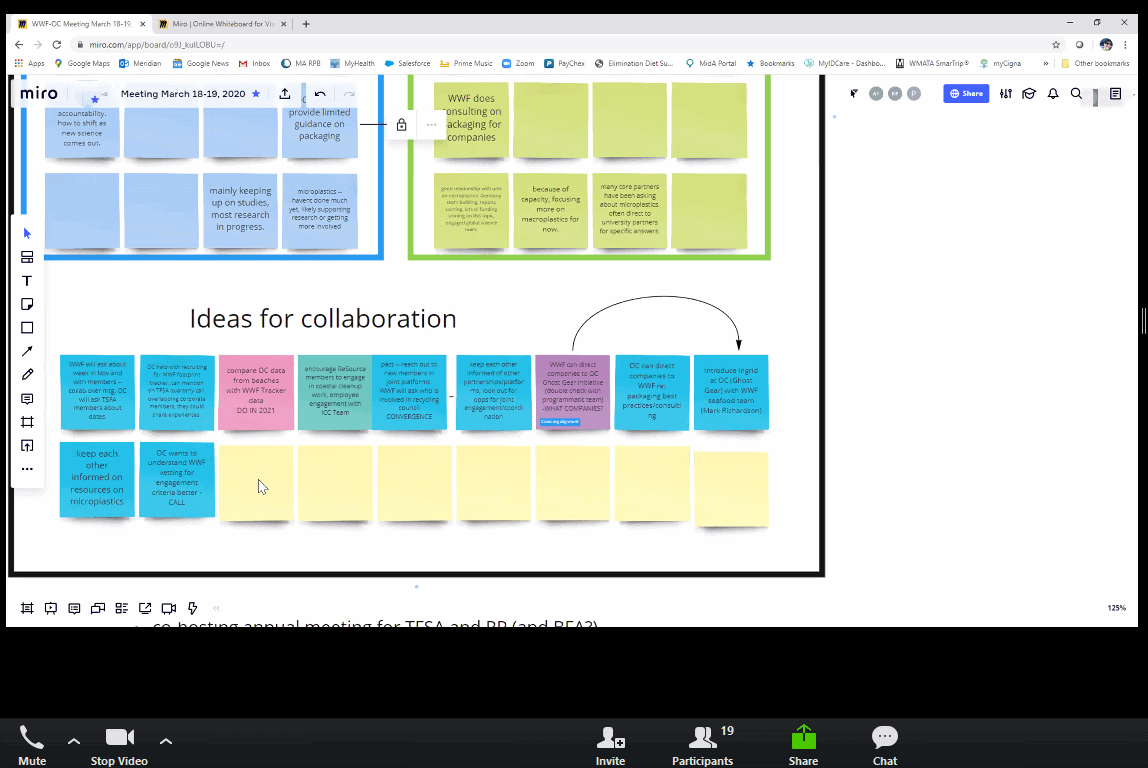Open the Google Maps bookmark

(82, 64)
